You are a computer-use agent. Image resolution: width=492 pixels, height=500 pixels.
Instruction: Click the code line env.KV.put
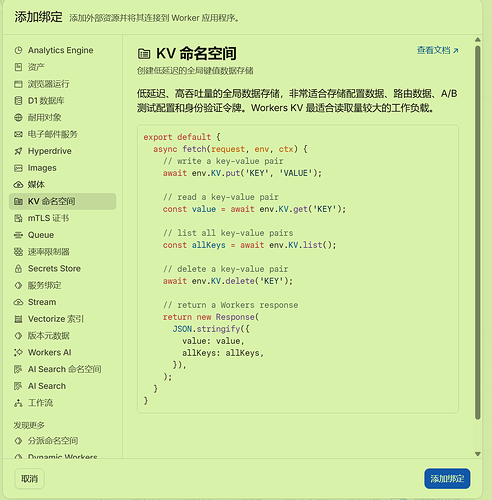[242, 173]
